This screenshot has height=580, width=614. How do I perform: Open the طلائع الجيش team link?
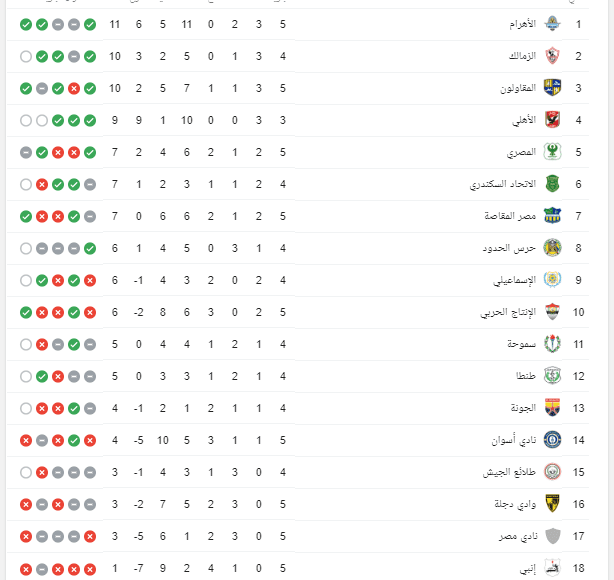coord(509,472)
